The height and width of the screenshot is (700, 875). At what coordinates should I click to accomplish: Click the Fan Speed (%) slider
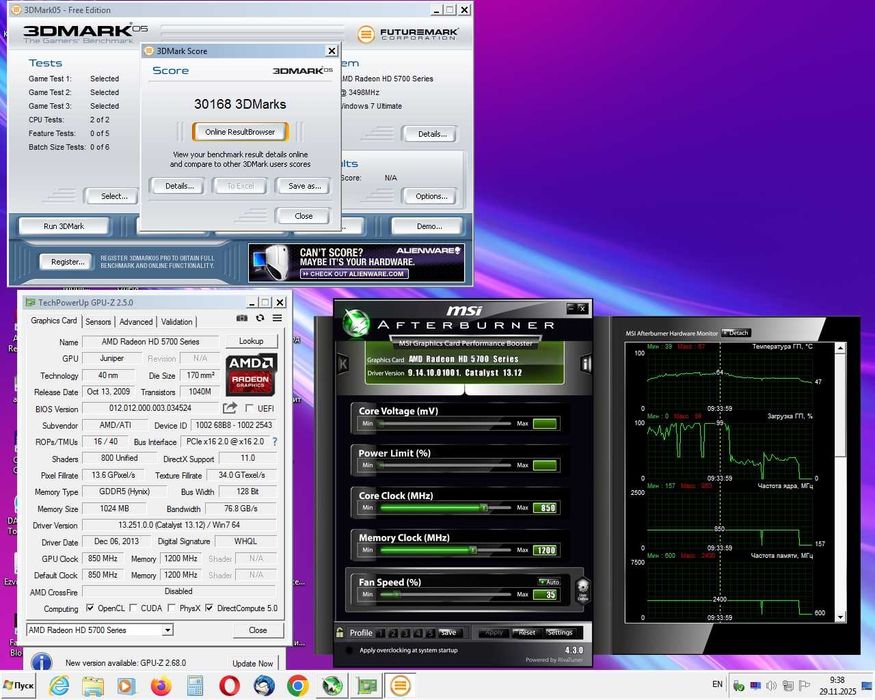(x=445, y=594)
